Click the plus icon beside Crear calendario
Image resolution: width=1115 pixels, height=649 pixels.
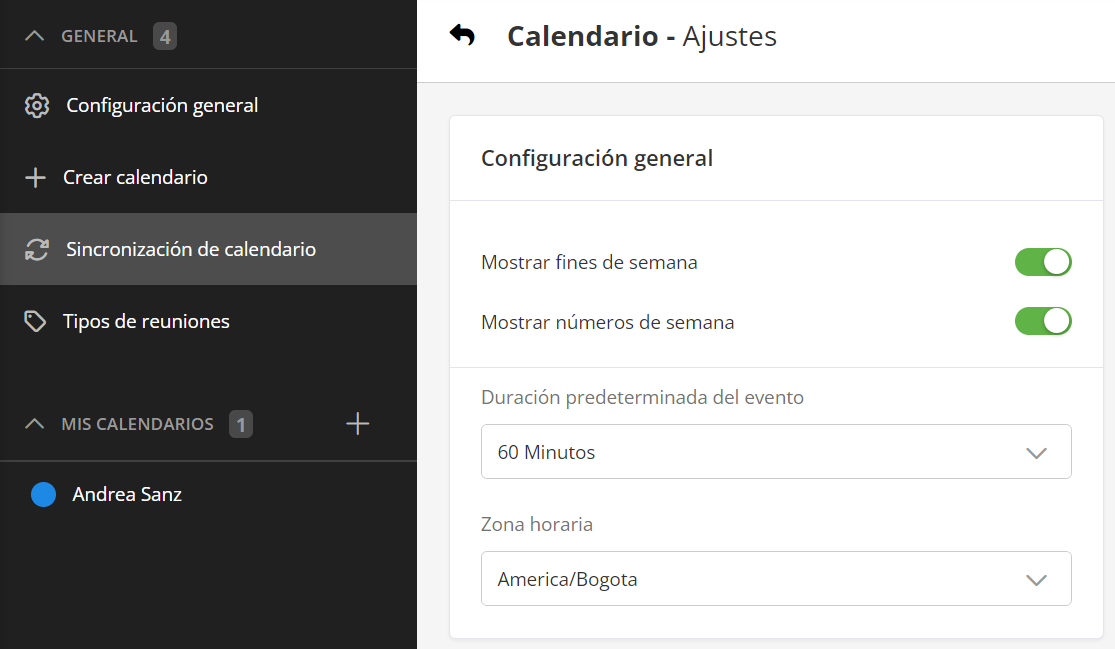35,178
